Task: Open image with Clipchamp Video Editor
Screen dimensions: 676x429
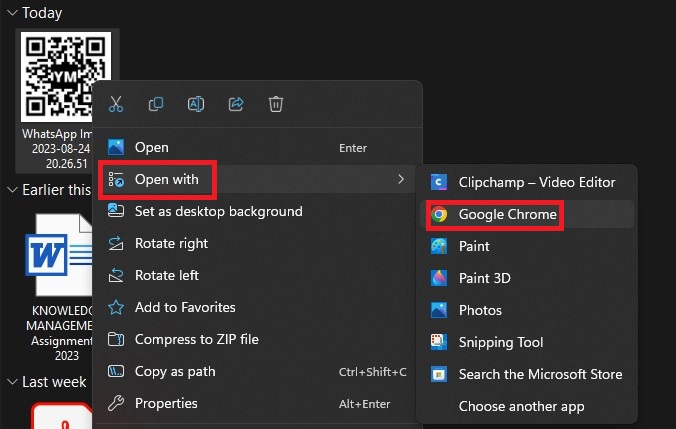Action: pyautogui.click(x=536, y=182)
